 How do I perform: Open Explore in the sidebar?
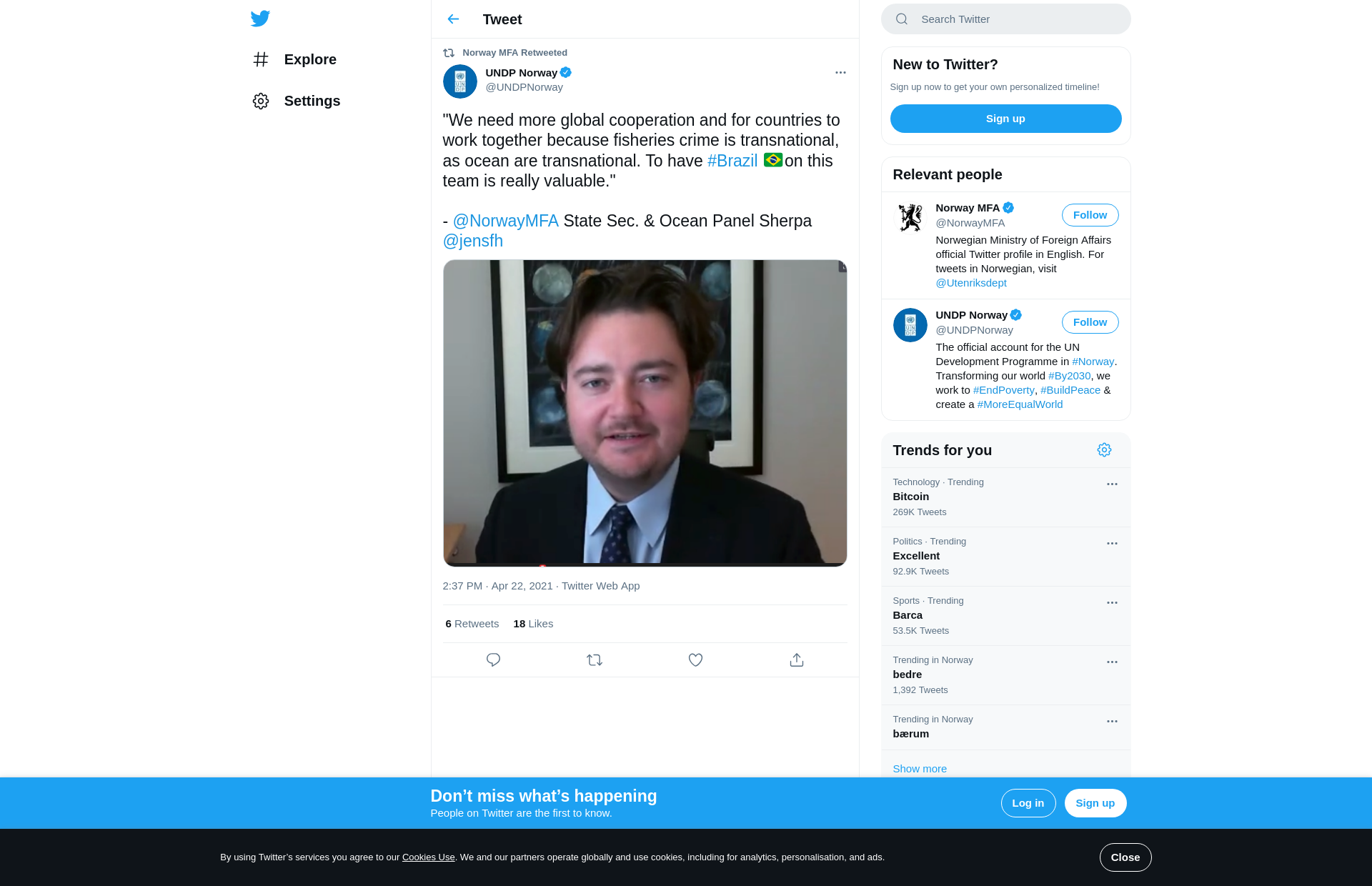point(309,59)
